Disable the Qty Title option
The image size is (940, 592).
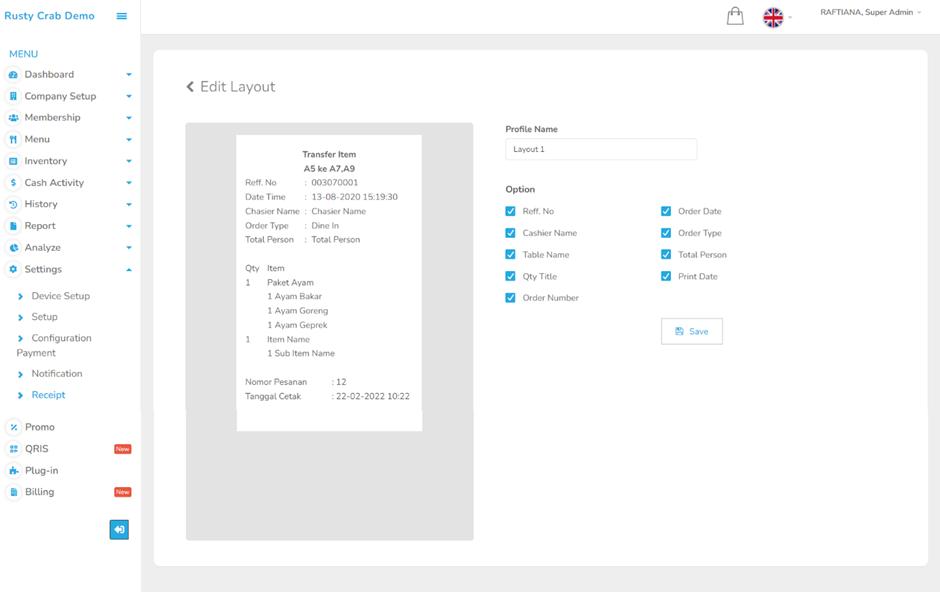tap(511, 276)
